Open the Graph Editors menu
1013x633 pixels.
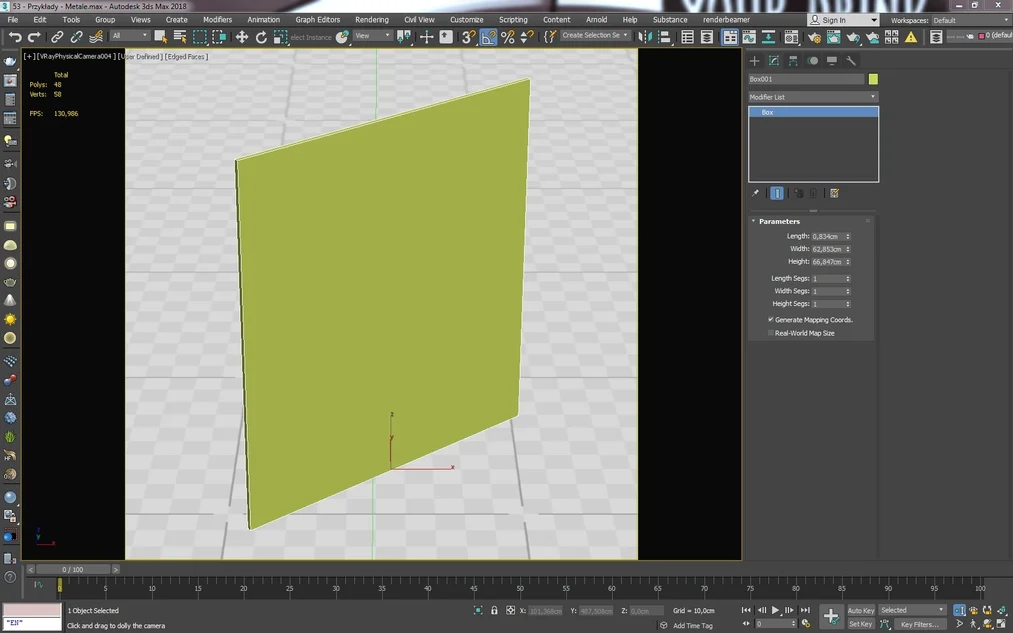click(x=317, y=19)
